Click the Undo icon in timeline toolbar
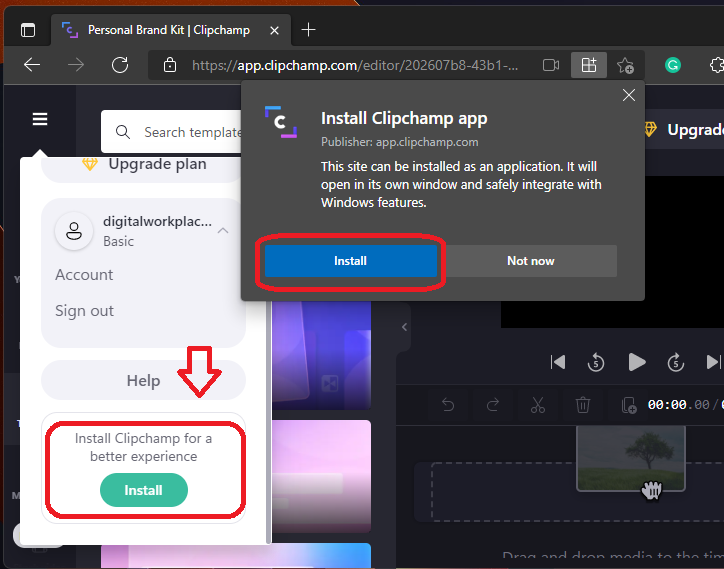Viewport: 724px width, 569px height. pos(448,405)
